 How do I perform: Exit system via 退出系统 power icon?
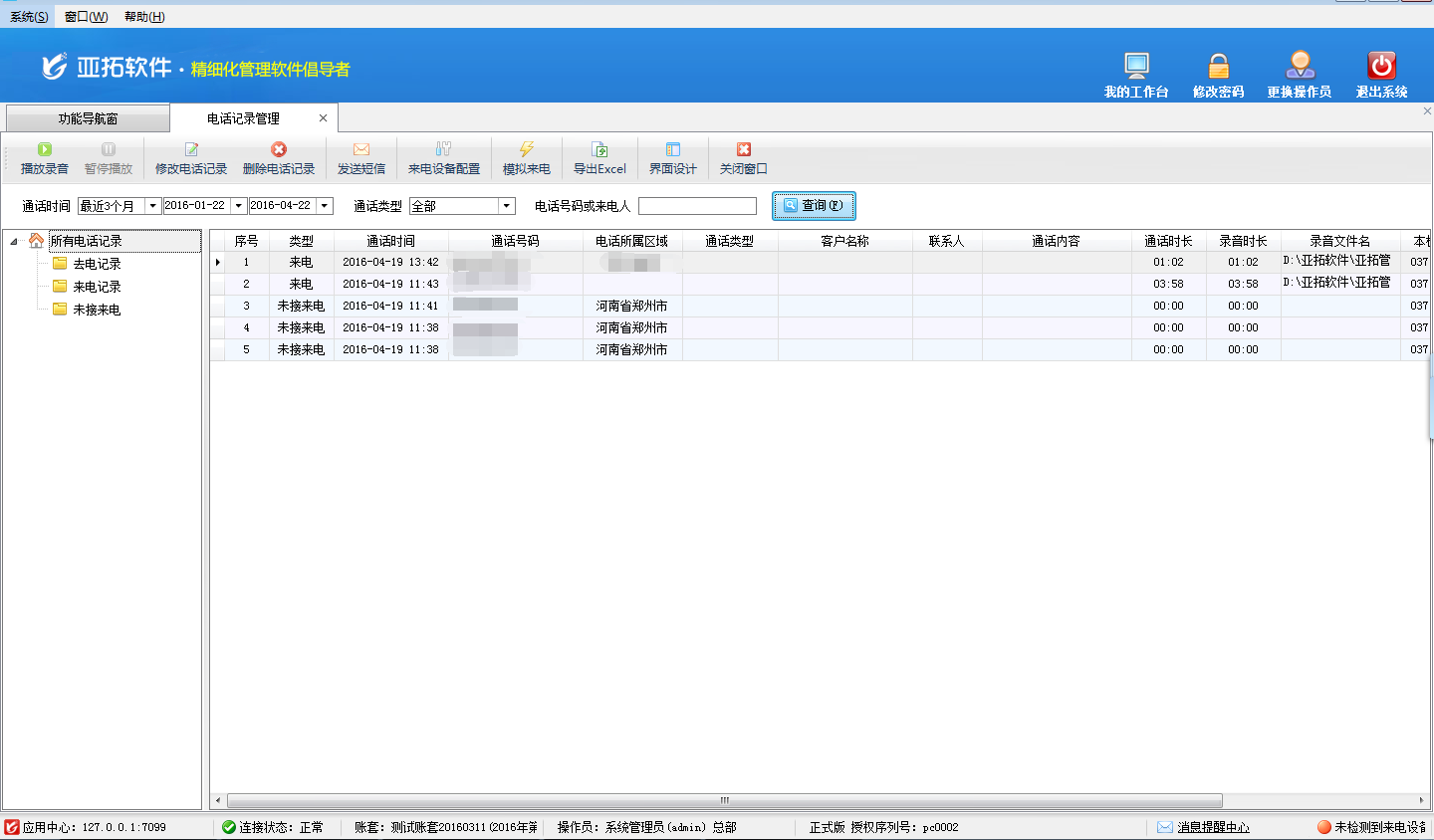(1381, 67)
